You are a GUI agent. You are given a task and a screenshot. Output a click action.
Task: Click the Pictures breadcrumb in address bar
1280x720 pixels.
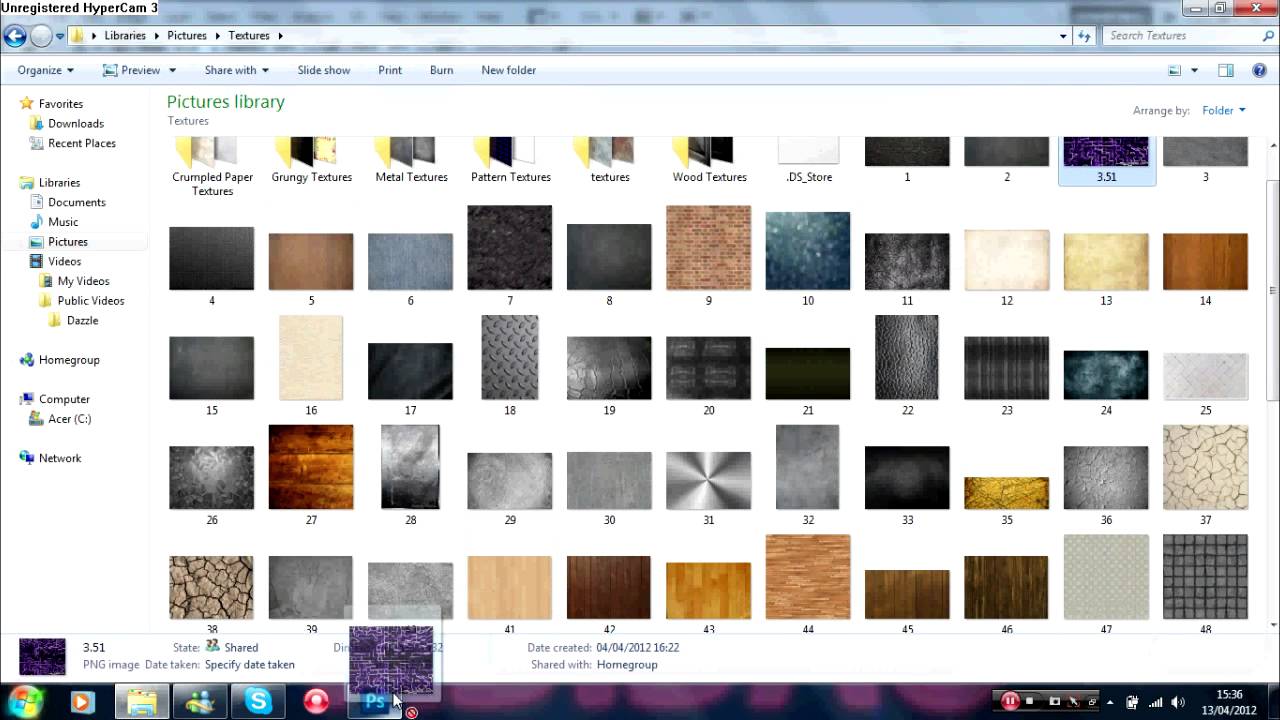click(x=187, y=36)
